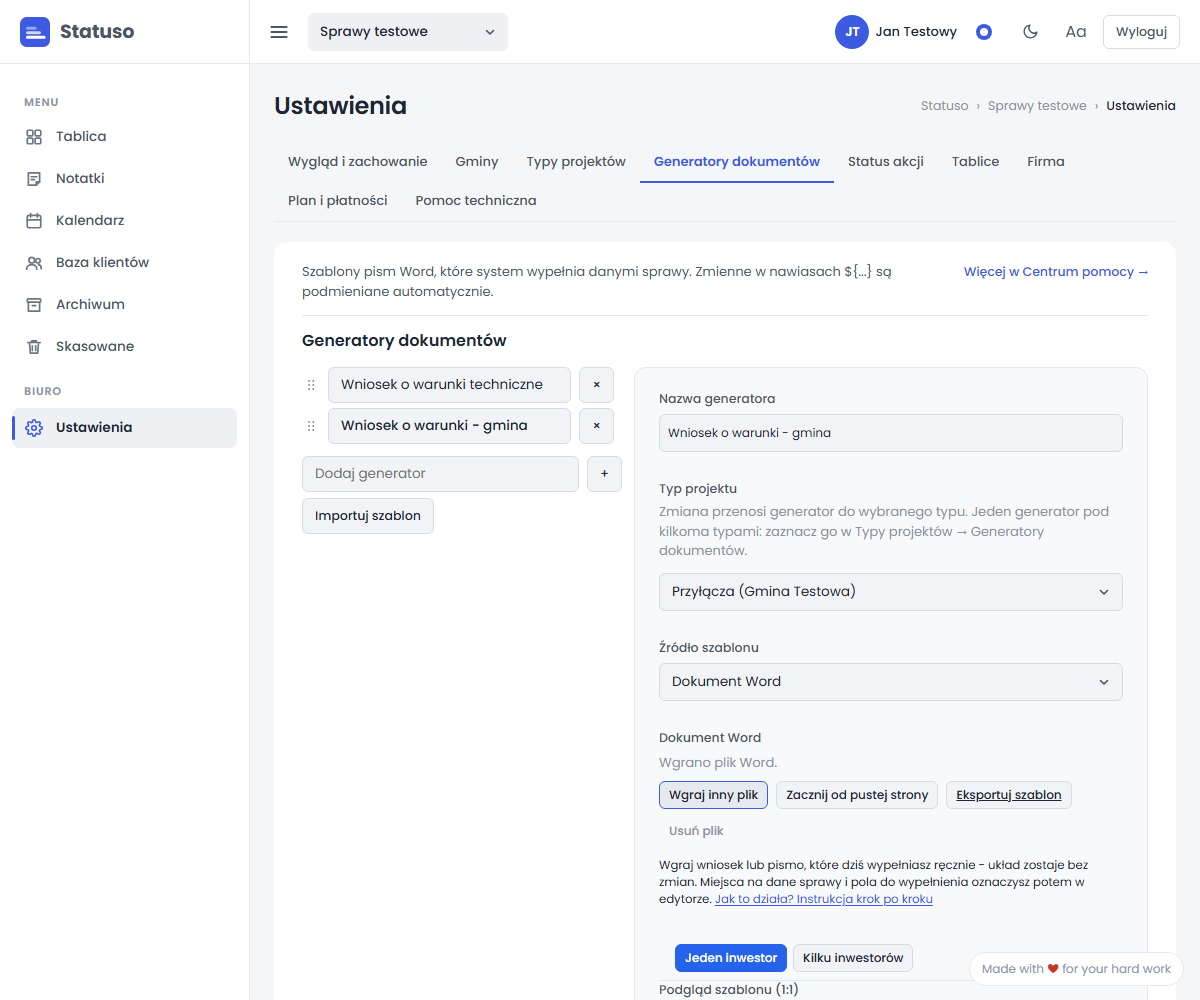Remove the Wniosek o warunki - gmina generator
Screen dimensions: 1200x1000
(x=596, y=426)
